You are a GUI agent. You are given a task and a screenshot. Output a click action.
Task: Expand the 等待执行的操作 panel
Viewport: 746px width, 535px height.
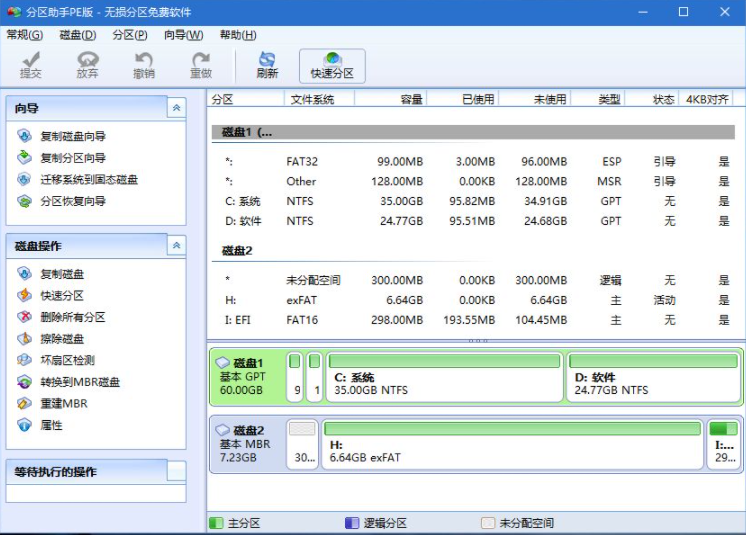click(x=176, y=472)
